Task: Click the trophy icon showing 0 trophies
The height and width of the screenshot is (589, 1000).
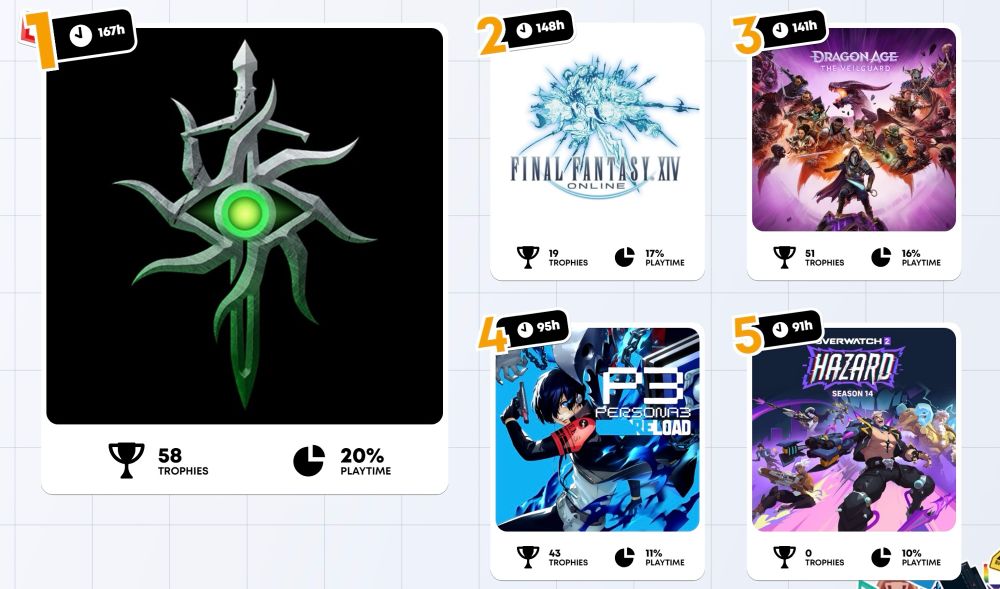Action: click(x=784, y=557)
